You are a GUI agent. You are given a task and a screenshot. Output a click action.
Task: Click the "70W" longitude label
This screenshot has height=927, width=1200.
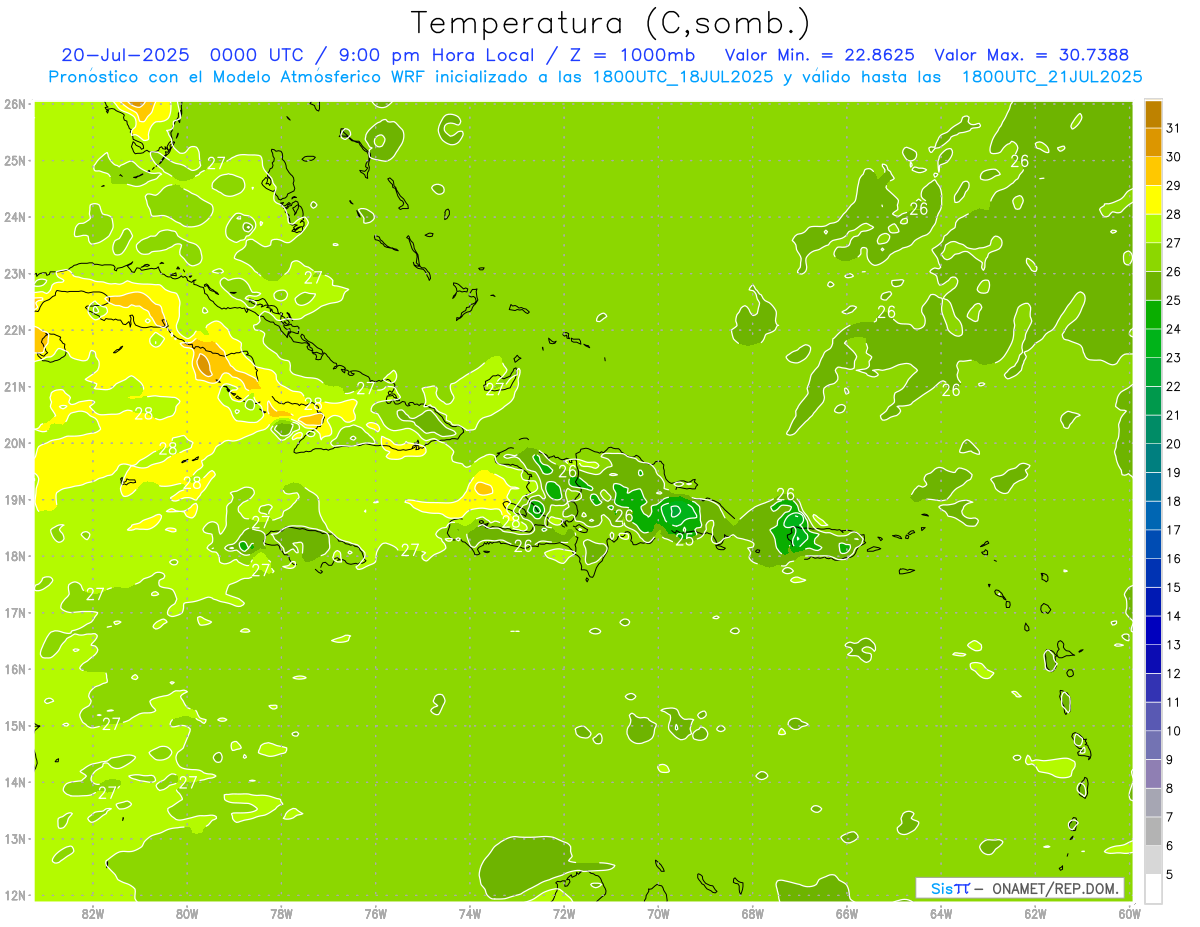658,914
